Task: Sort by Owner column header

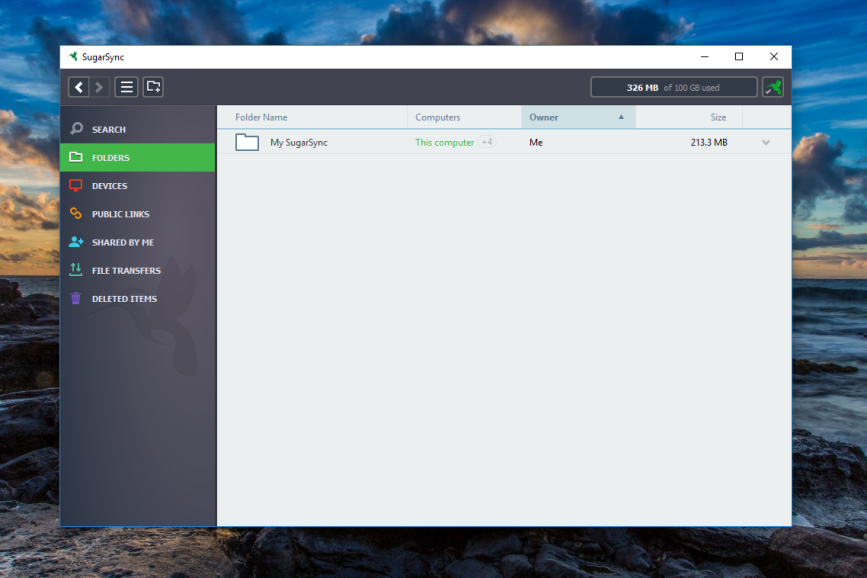Action: pos(578,117)
